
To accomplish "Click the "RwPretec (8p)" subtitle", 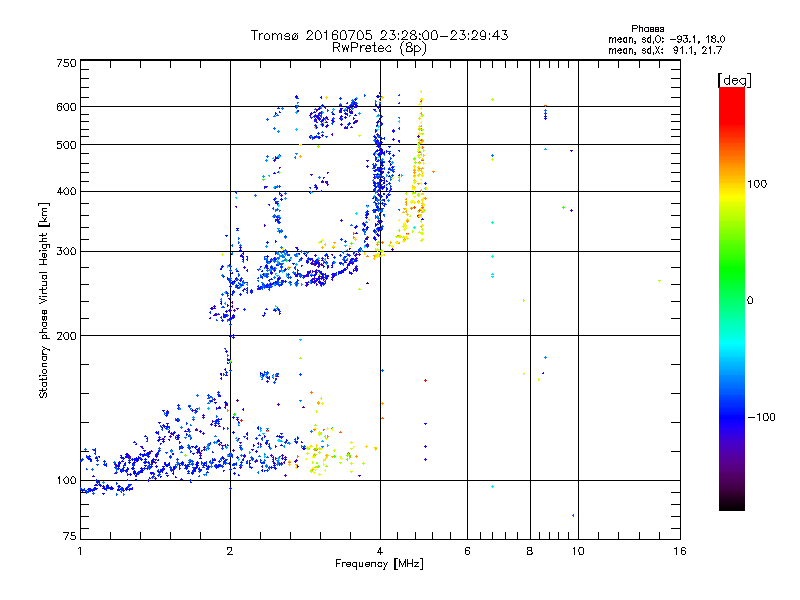I will (379, 48).
